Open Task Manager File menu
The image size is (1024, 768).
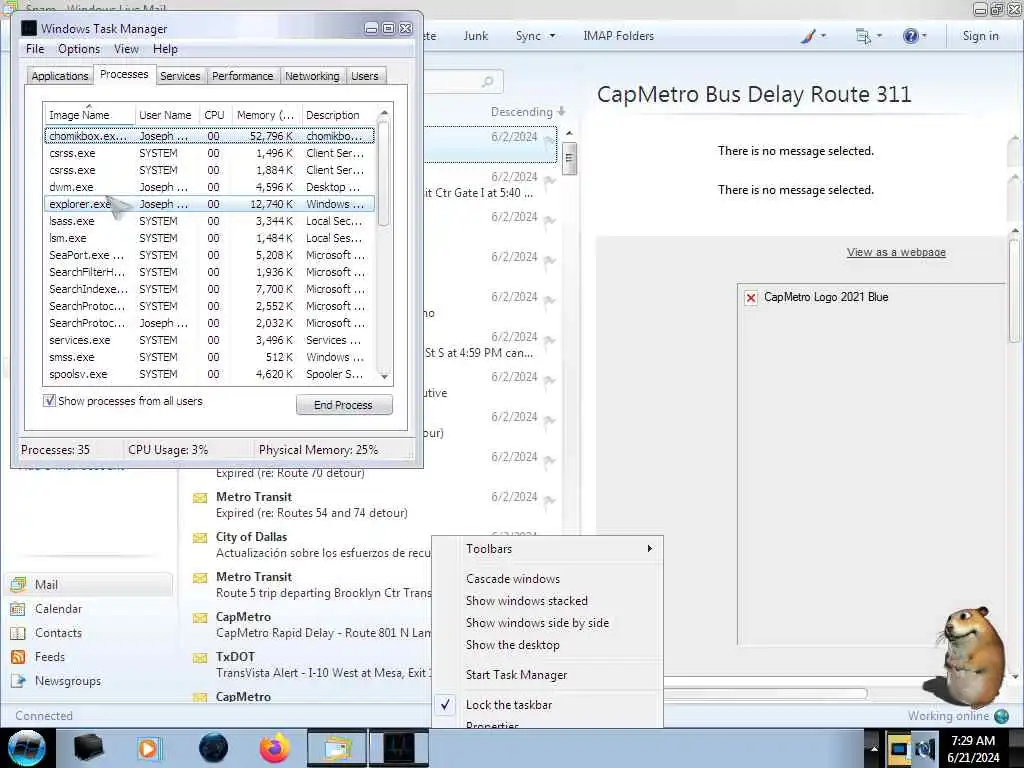[35, 49]
